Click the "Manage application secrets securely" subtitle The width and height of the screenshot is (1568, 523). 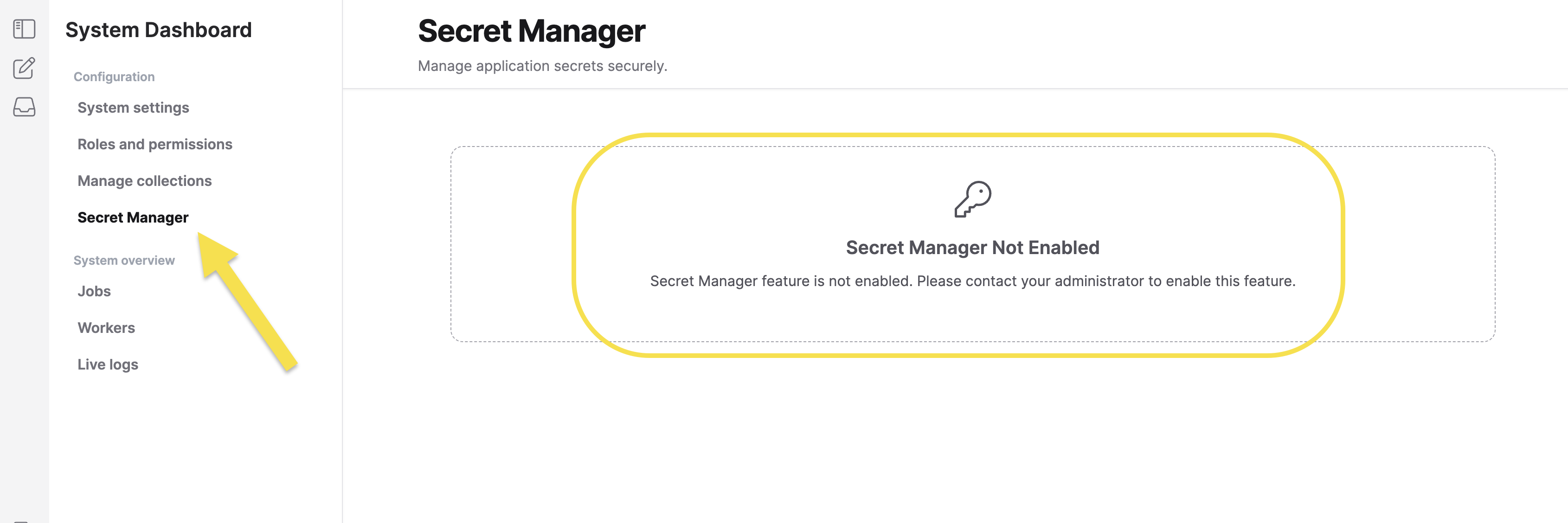click(x=542, y=66)
